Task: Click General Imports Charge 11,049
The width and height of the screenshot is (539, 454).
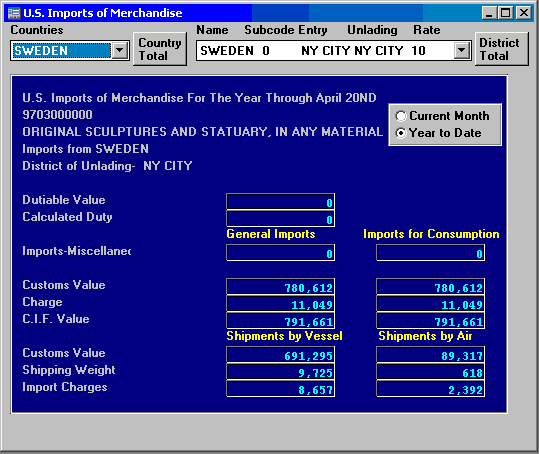Action: [280, 304]
